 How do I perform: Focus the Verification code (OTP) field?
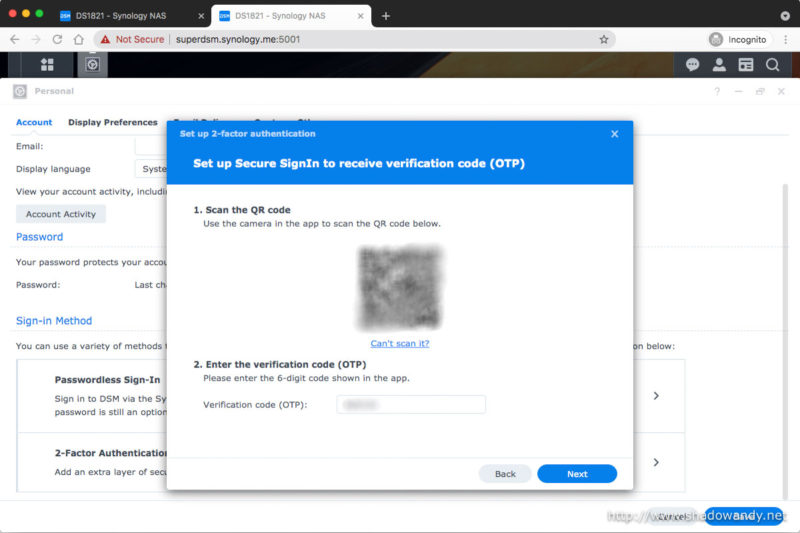click(x=410, y=405)
